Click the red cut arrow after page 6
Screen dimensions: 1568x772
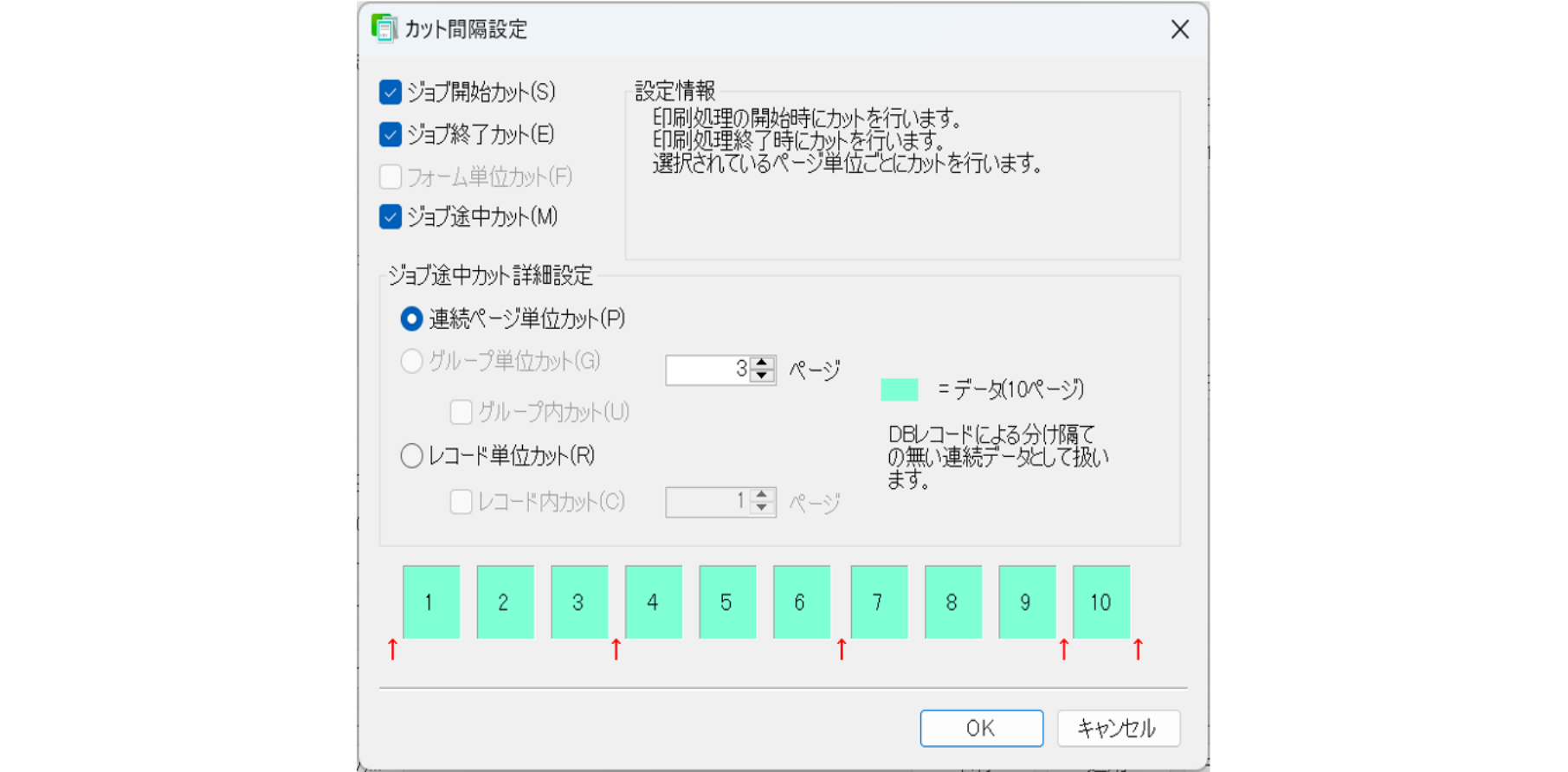(x=842, y=649)
